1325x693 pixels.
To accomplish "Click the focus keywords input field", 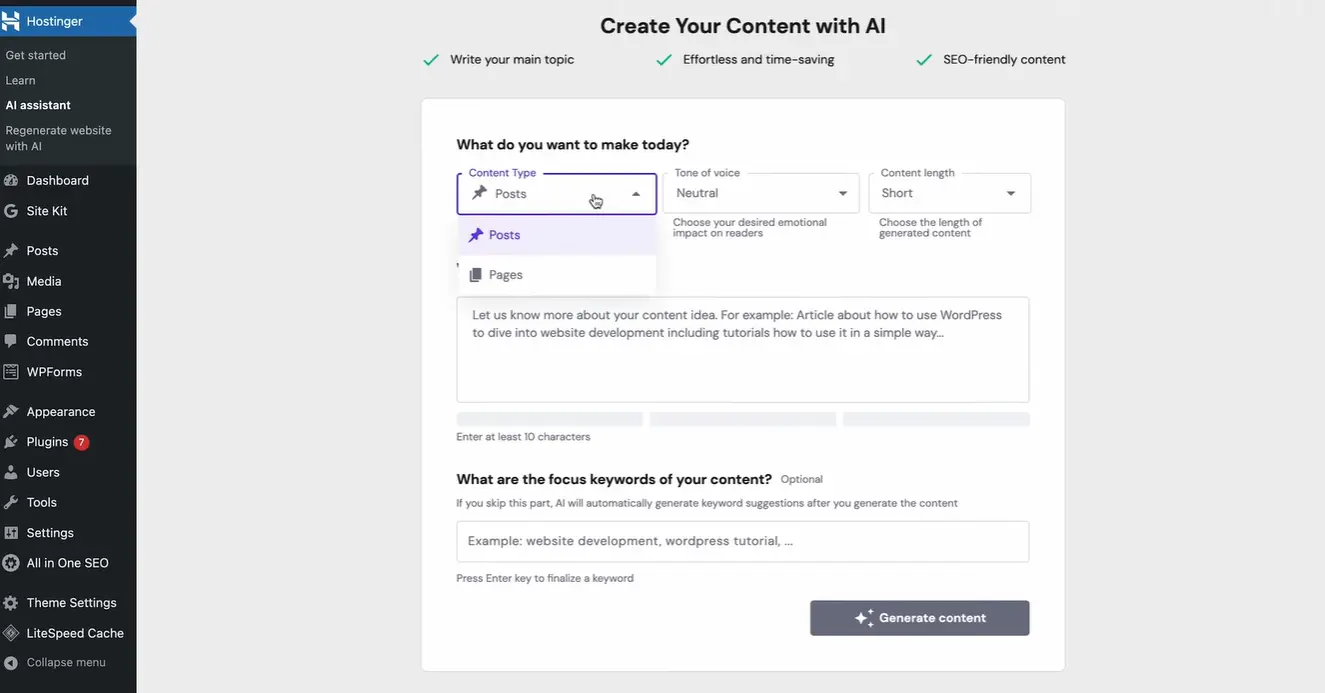I will (x=742, y=541).
